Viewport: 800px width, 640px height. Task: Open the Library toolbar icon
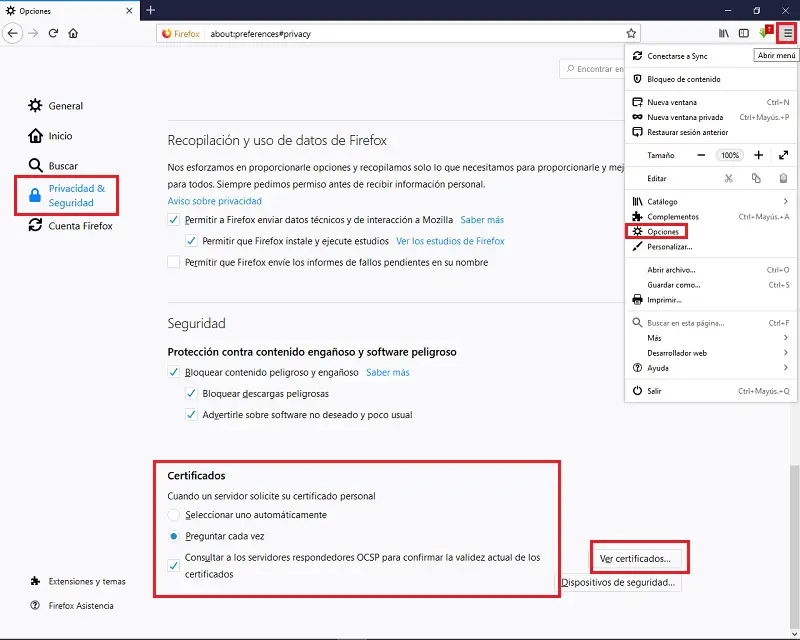723,34
